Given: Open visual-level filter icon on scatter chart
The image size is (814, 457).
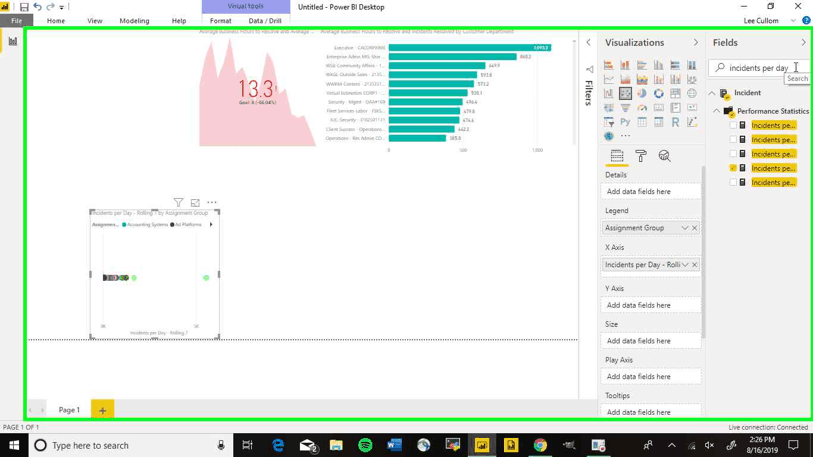Looking at the screenshot, I should [x=178, y=203].
